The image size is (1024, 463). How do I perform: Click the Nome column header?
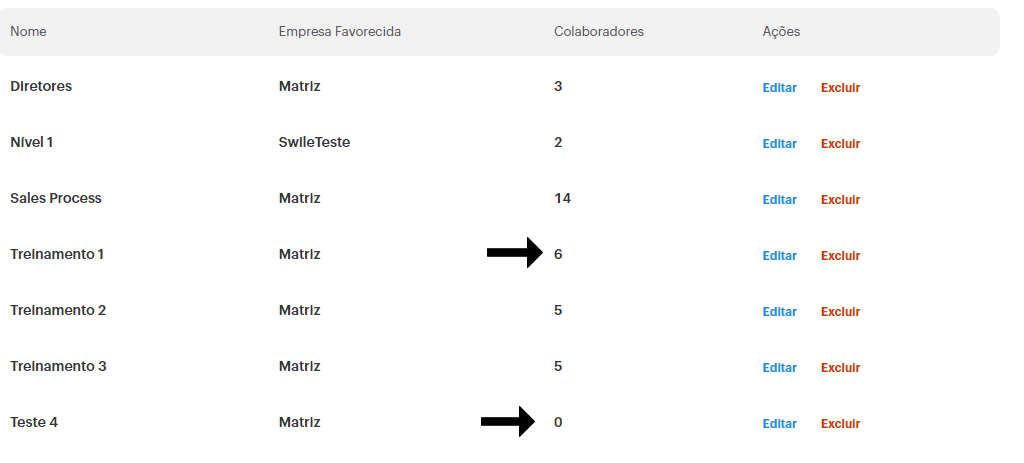point(28,31)
